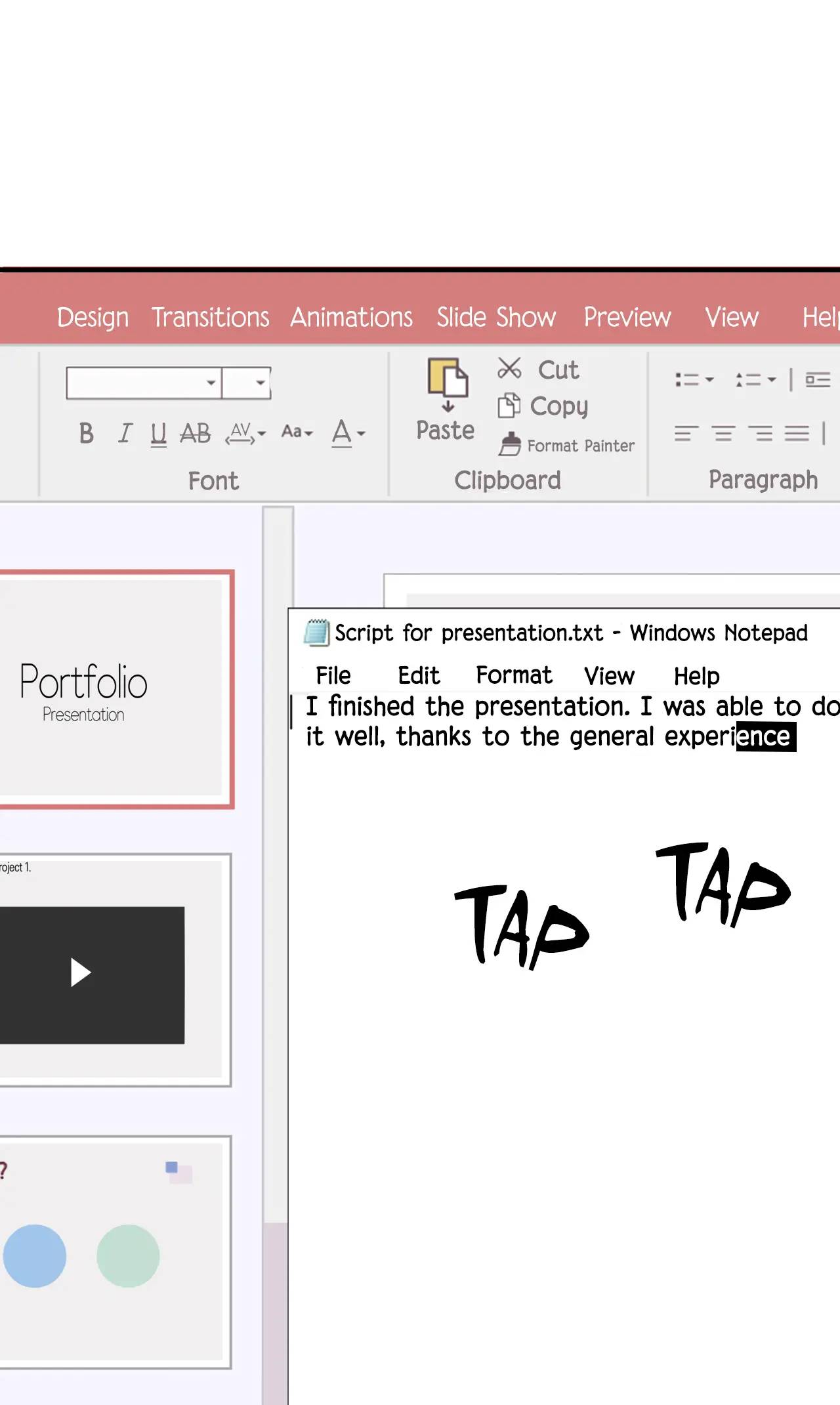840x1405 pixels.
Task: Toggle Italic formatting
Action: click(x=124, y=434)
